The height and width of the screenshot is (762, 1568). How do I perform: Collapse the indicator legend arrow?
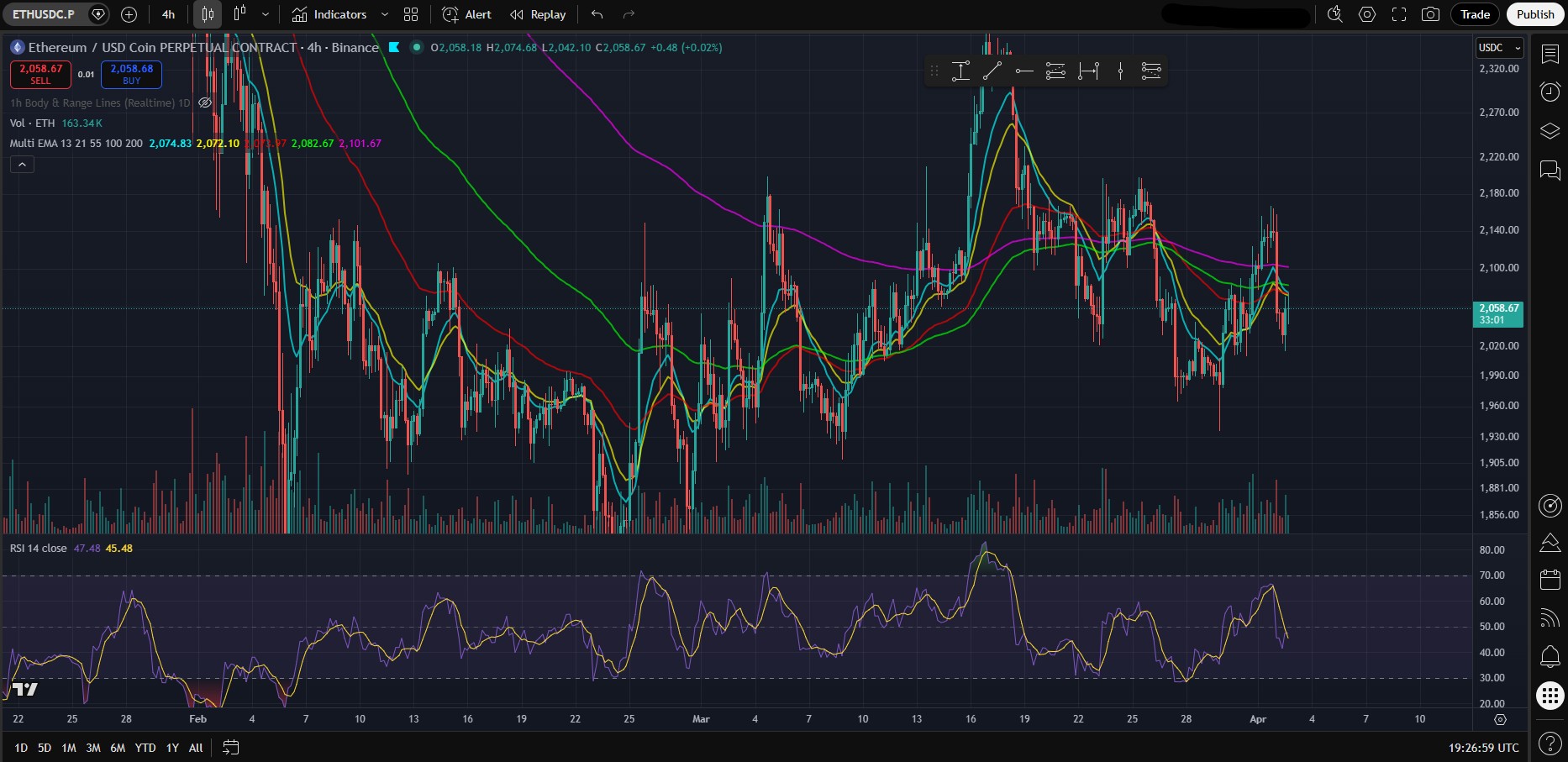point(22,164)
